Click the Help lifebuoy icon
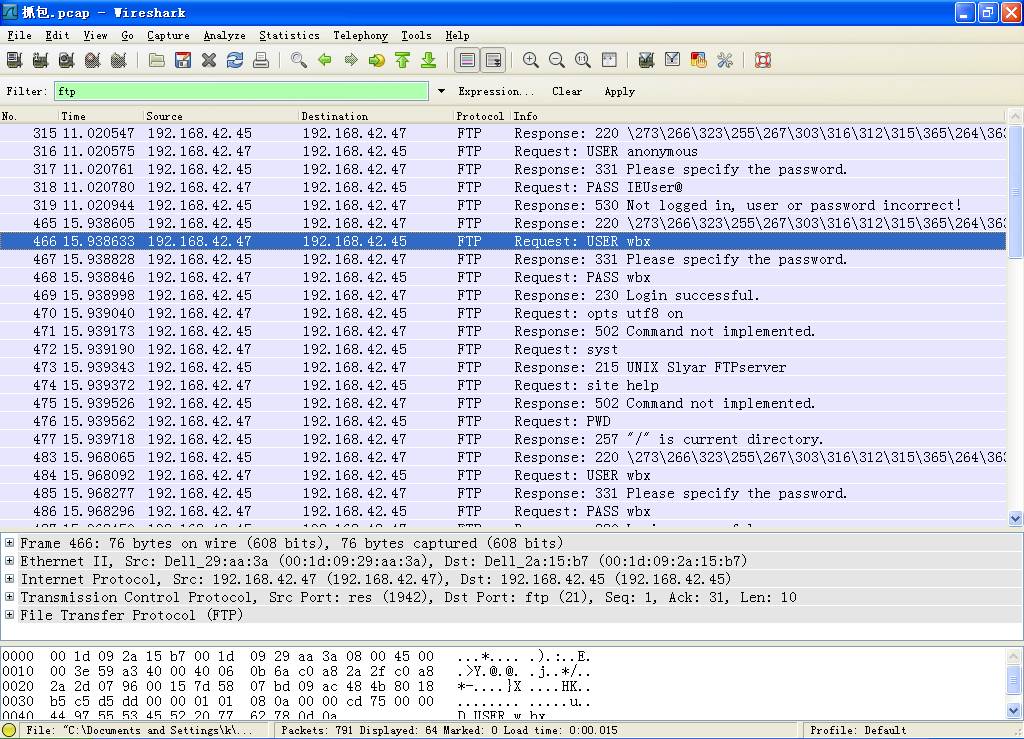The width and height of the screenshot is (1024, 739). [763, 60]
